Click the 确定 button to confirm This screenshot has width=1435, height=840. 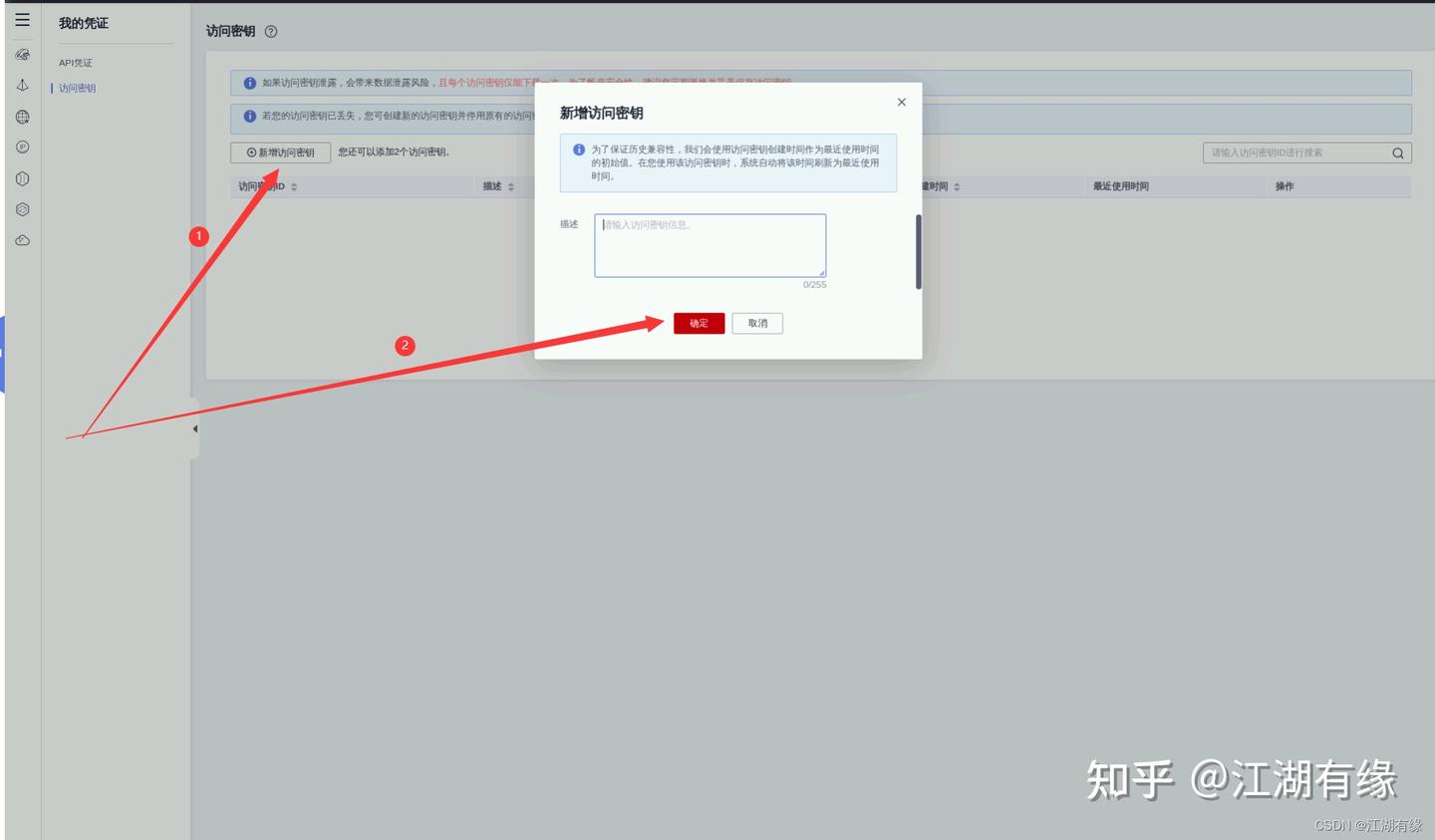[699, 323]
